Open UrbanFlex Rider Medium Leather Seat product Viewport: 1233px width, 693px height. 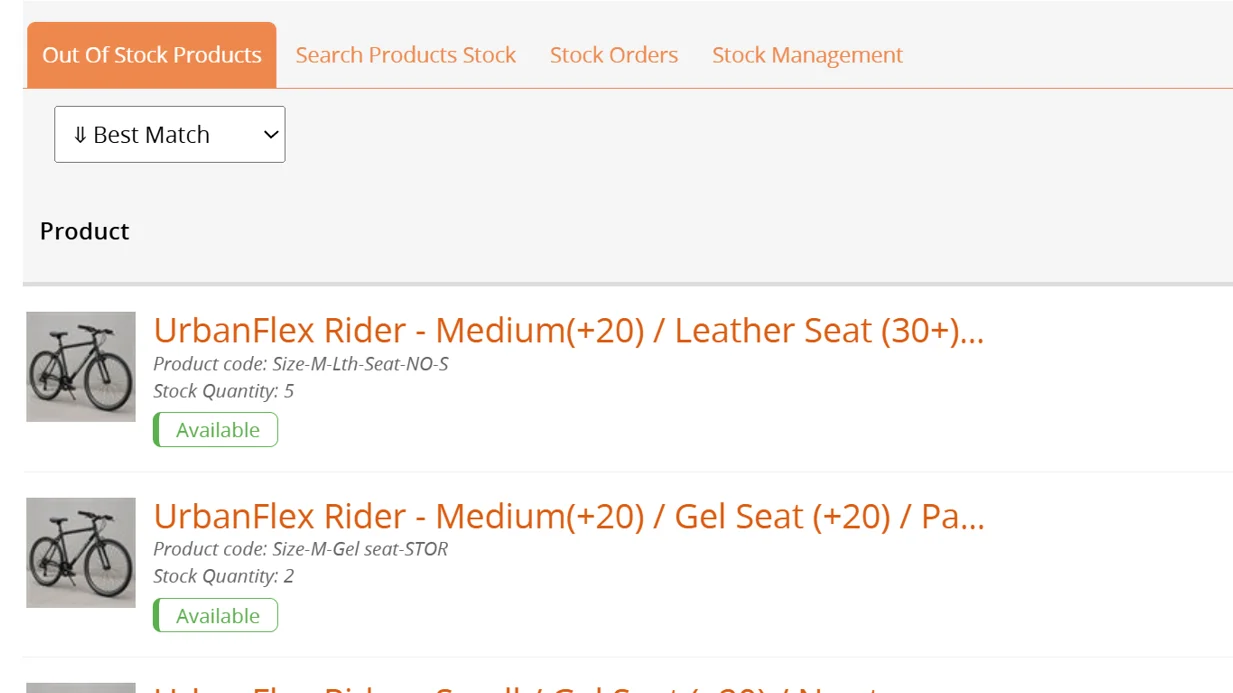click(x=568, y=331)
